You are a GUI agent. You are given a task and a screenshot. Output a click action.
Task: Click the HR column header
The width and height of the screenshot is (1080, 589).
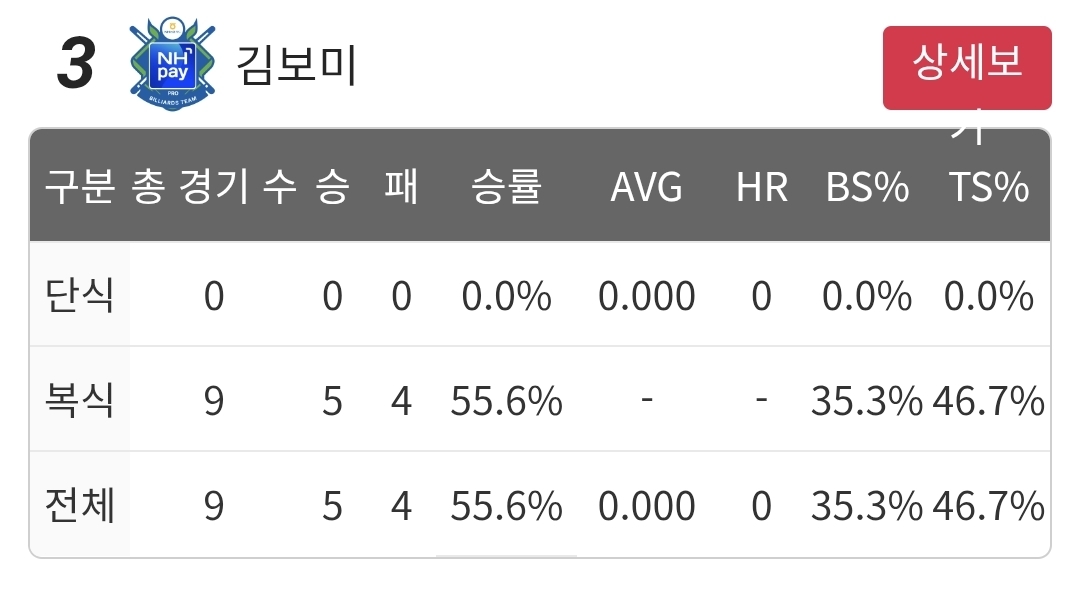762,187
